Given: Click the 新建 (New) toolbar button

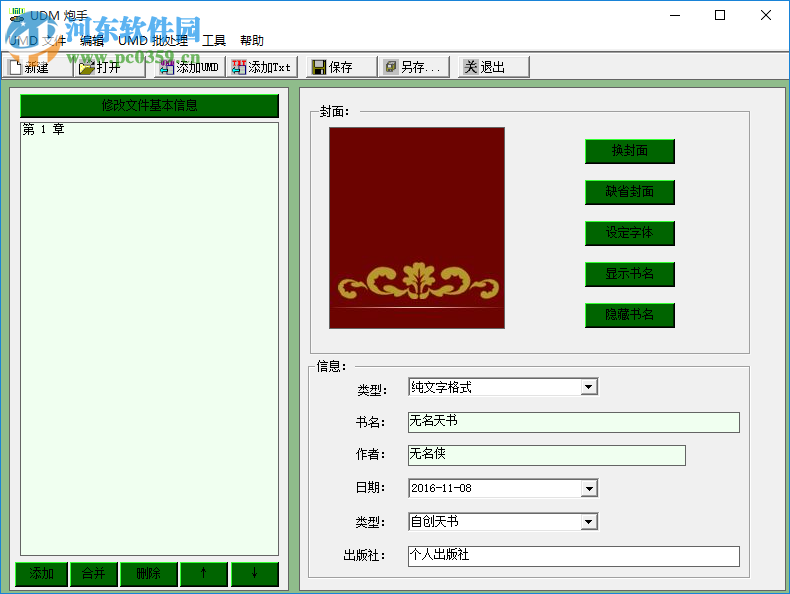Looking at the screenshot, I should [38, 67].
